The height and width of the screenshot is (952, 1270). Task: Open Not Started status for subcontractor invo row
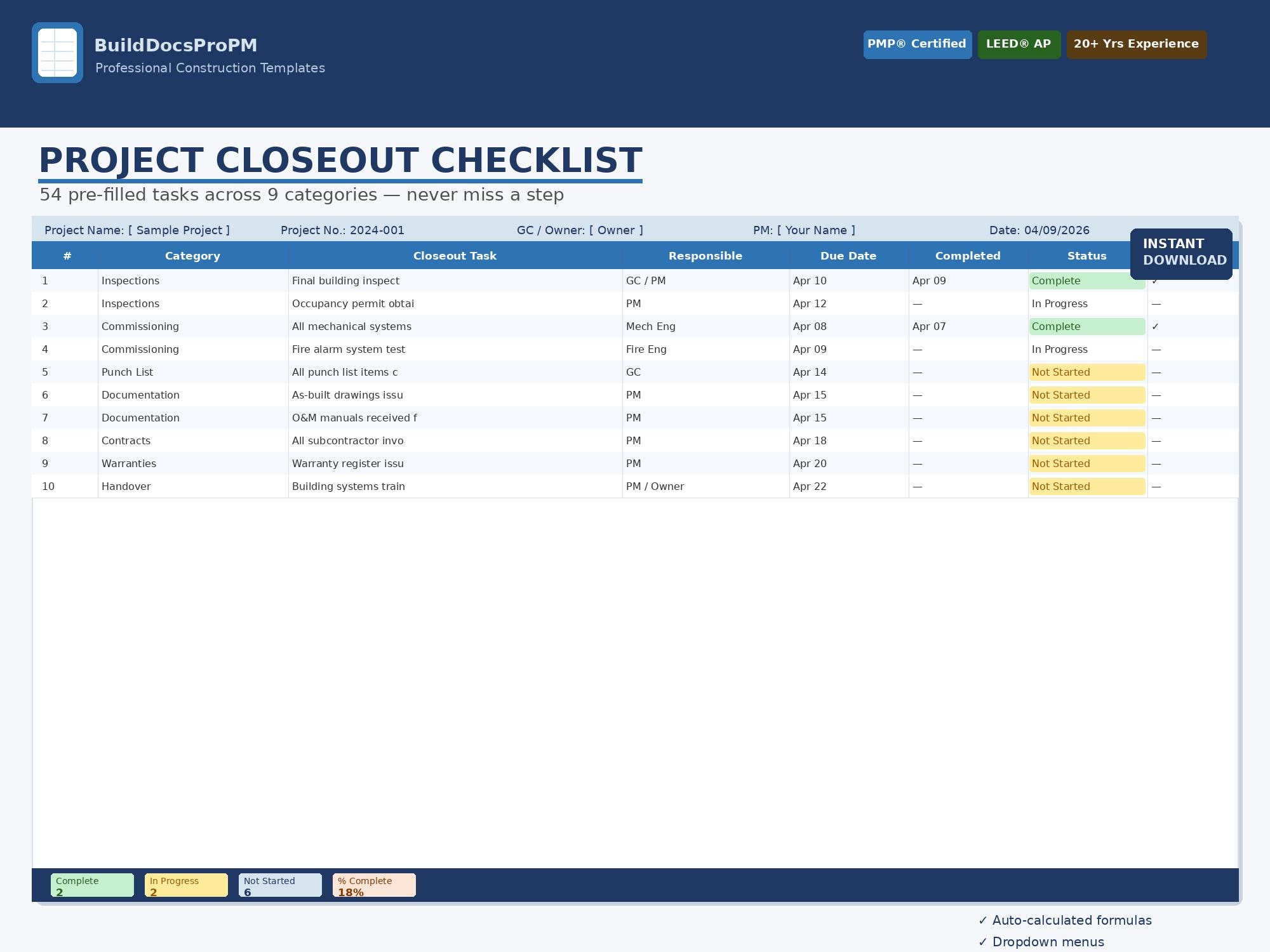[x=1087, y=440]
